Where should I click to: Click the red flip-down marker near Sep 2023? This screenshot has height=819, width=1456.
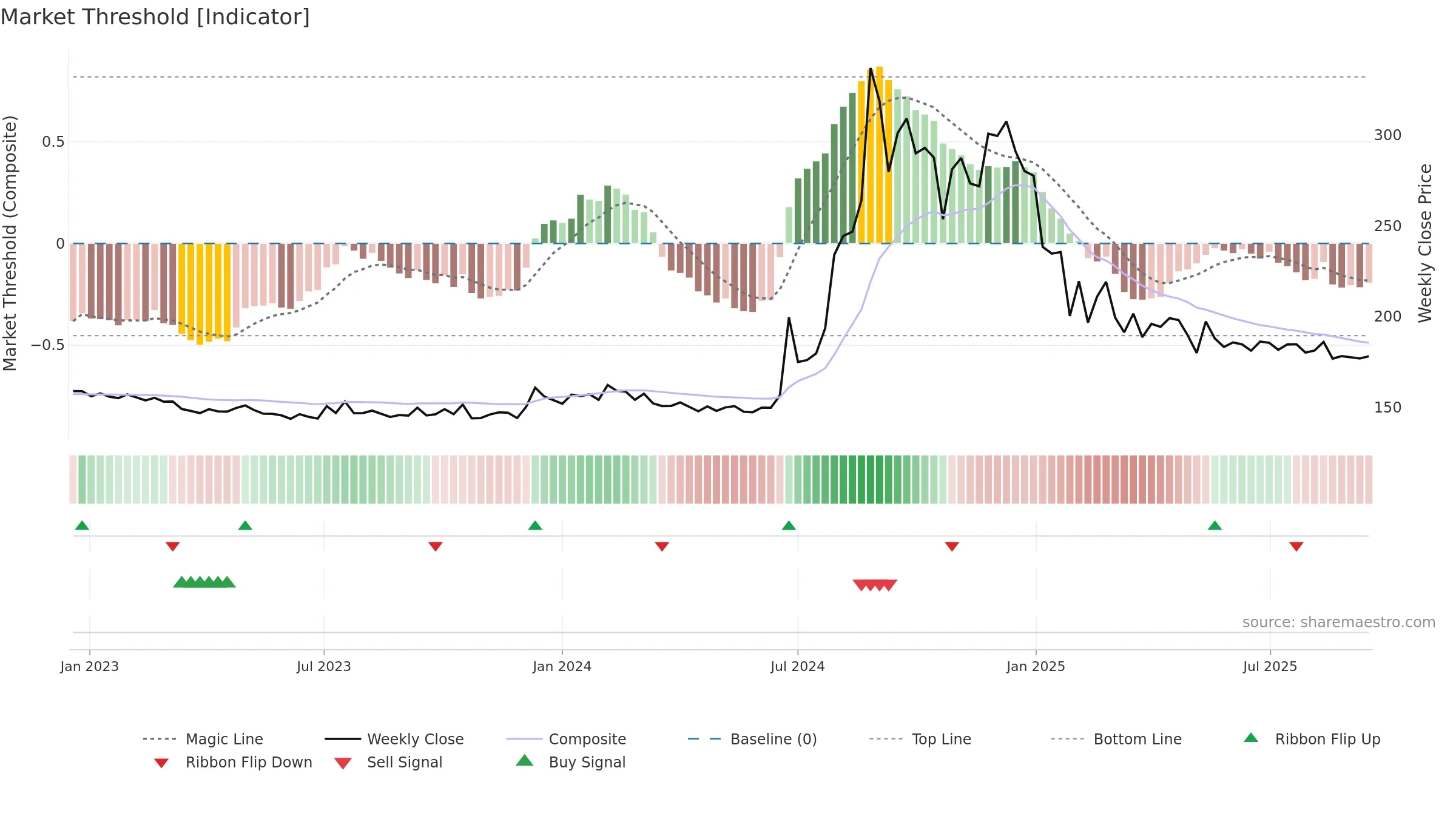(436, 547)
